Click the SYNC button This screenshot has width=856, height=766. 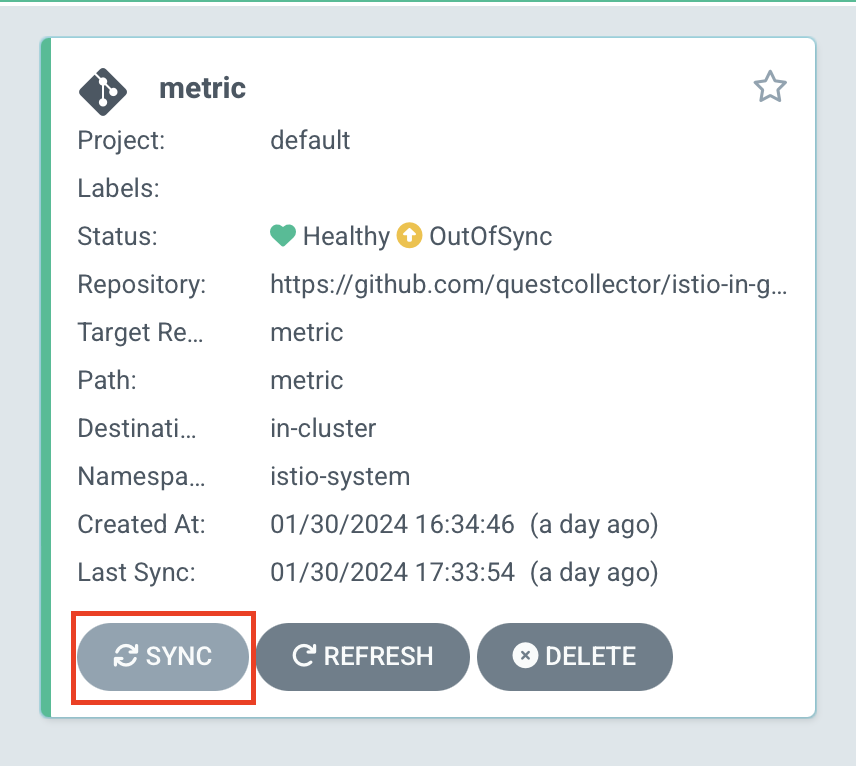(x=163, y=656)
